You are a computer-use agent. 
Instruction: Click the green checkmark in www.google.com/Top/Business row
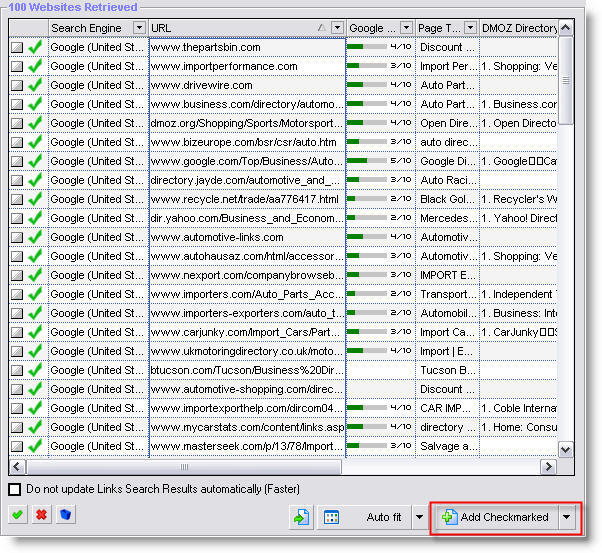coord(35,161)
